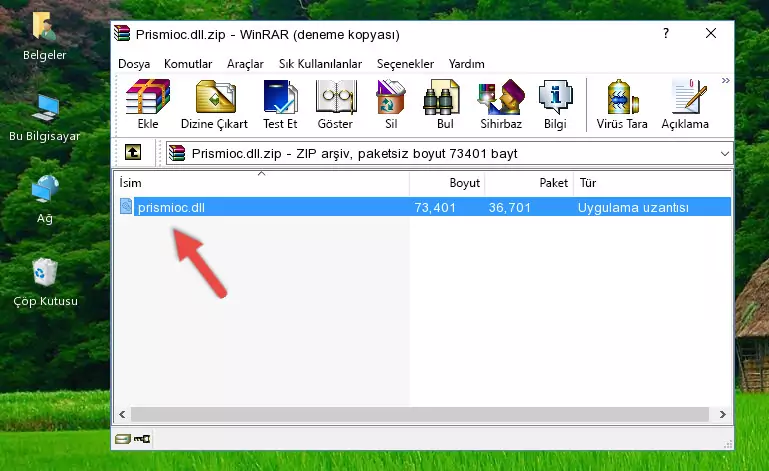Launch the Sihirbaz wizard icon

tap(501, 104)
